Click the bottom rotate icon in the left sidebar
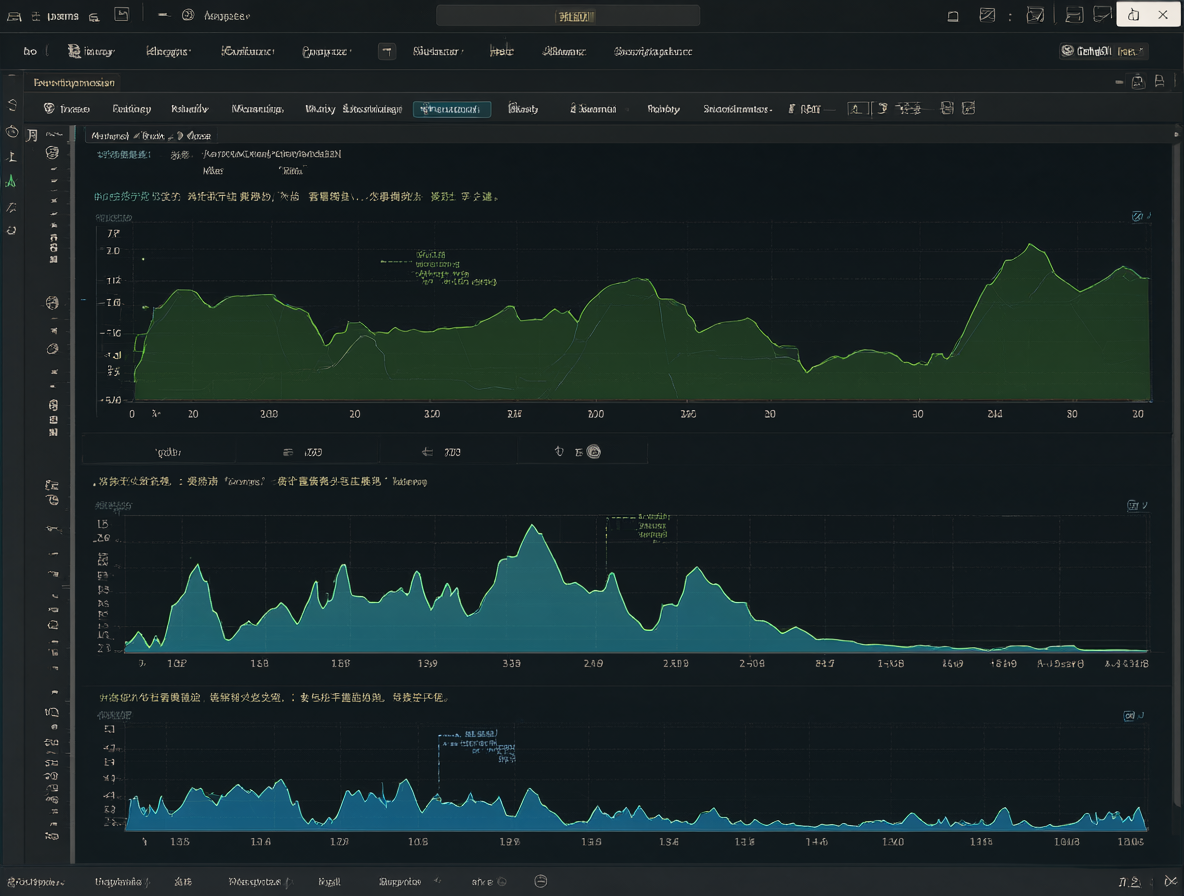Screen dimensions: 1184x896 pyautogui.click(x=11, y=230)
